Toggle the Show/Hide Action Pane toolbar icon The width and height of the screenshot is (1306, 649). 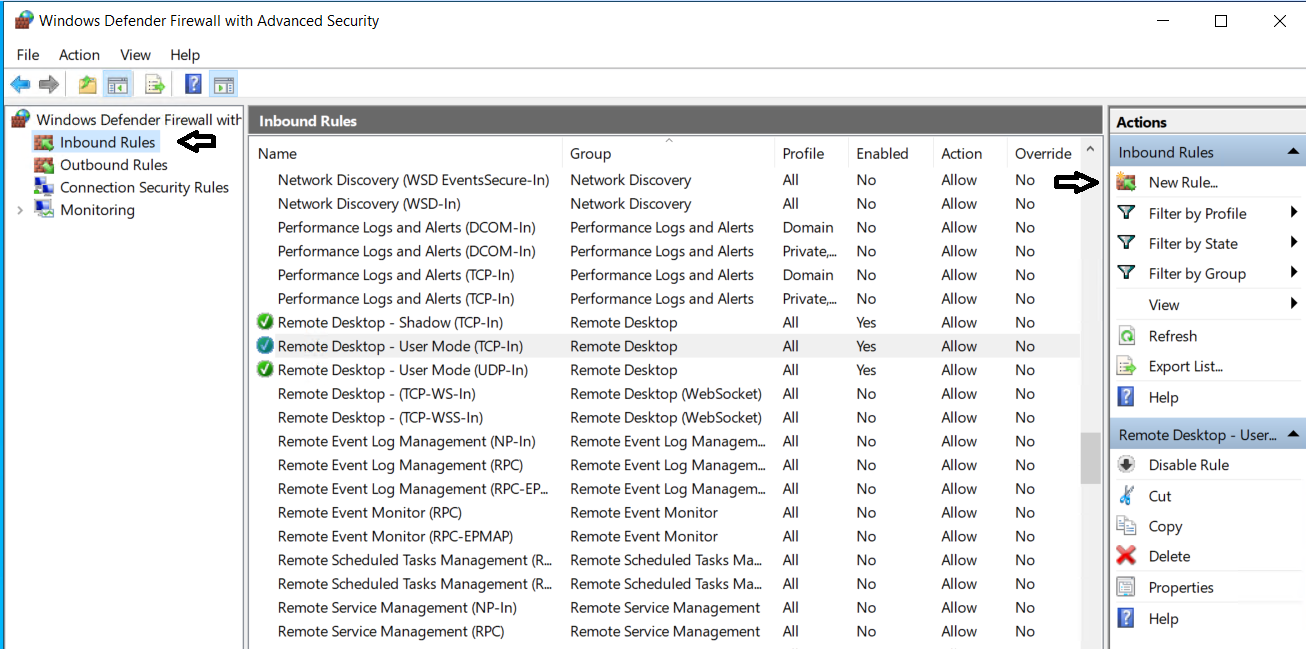coord(223,85)
